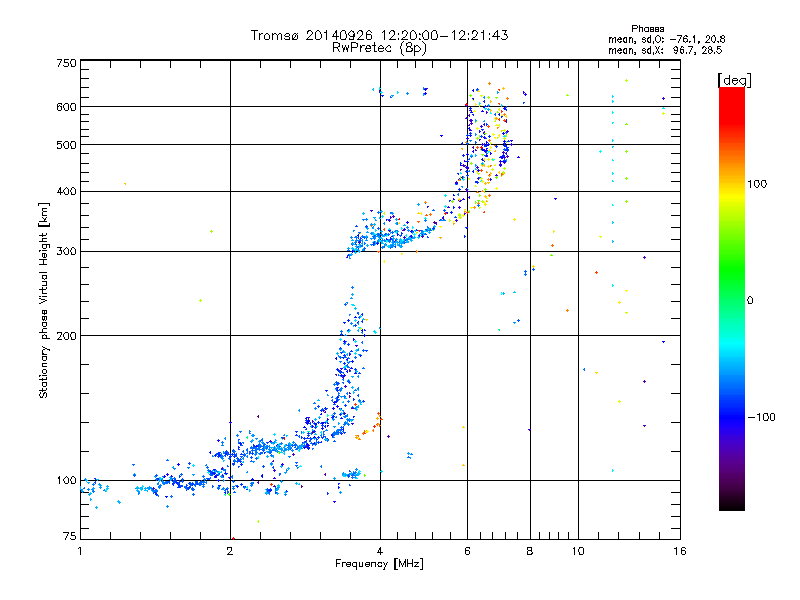The height and width of the screenshot is (600, 800).
Task: Click the y-axis '300' tick label
Action: coord(66,252)
